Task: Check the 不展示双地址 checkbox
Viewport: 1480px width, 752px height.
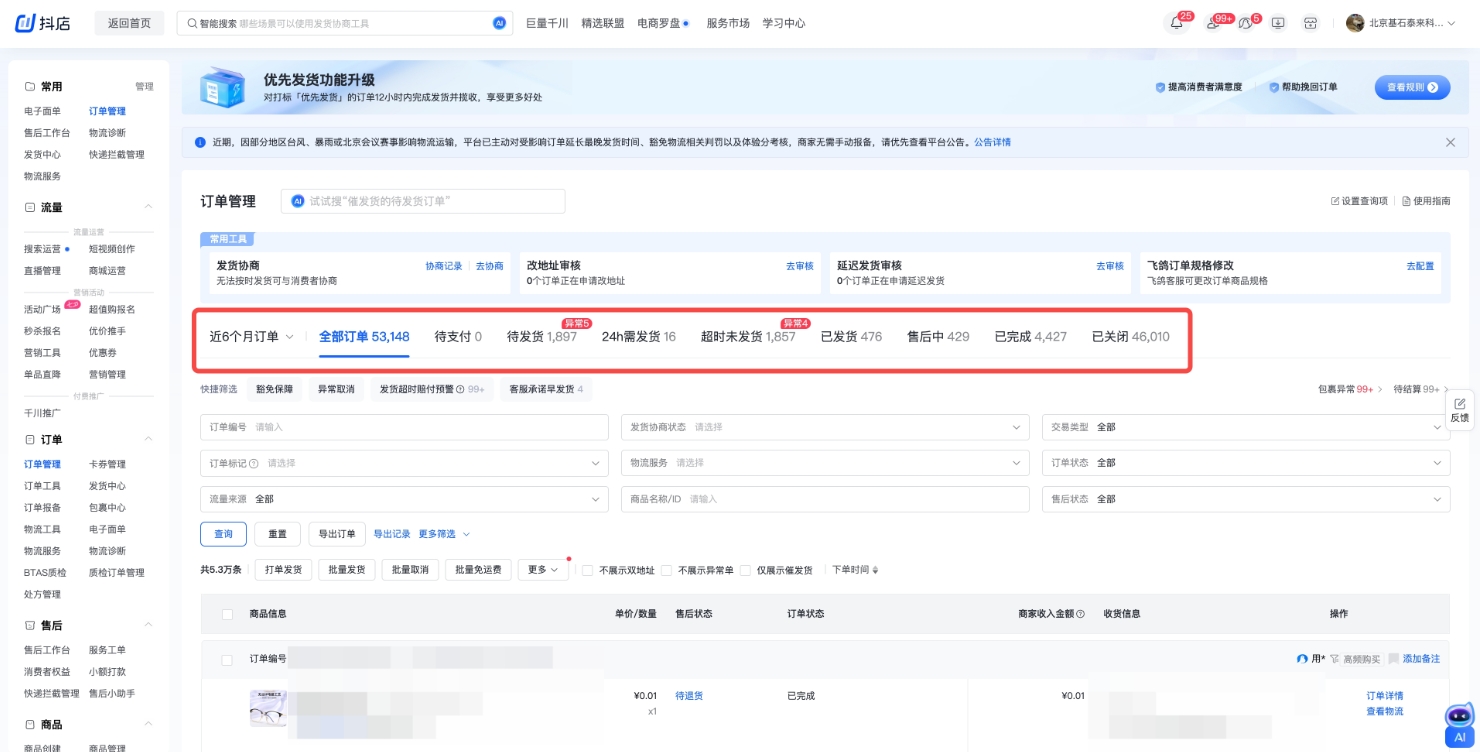Action: point(587,571)
